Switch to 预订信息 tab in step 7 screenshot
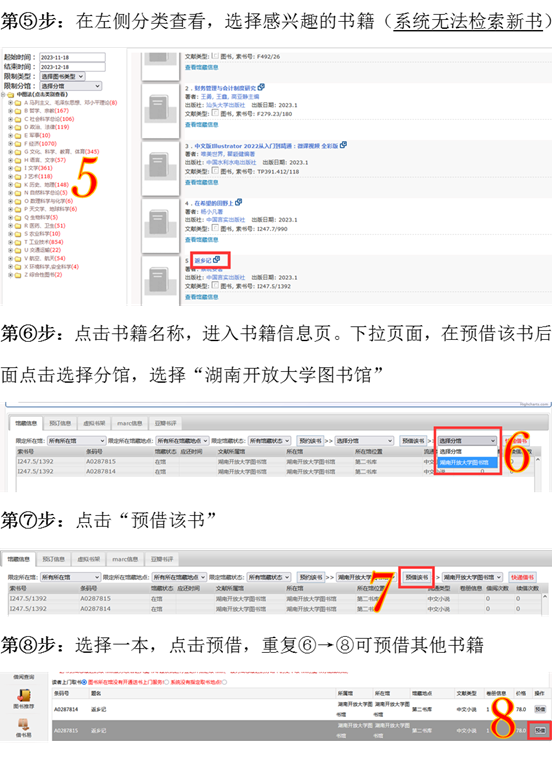 53,559
